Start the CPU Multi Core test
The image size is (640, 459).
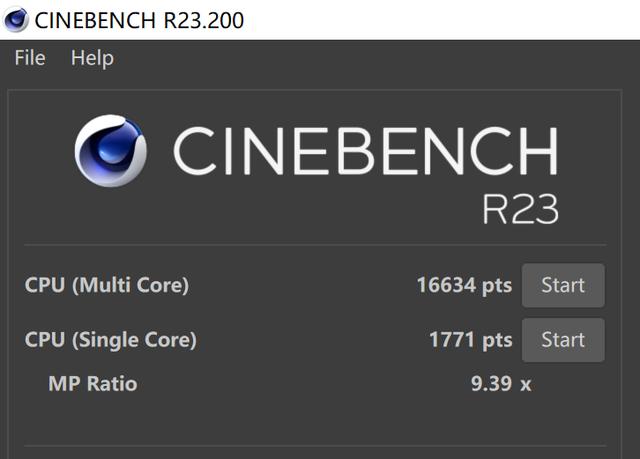tap(563, 285)
